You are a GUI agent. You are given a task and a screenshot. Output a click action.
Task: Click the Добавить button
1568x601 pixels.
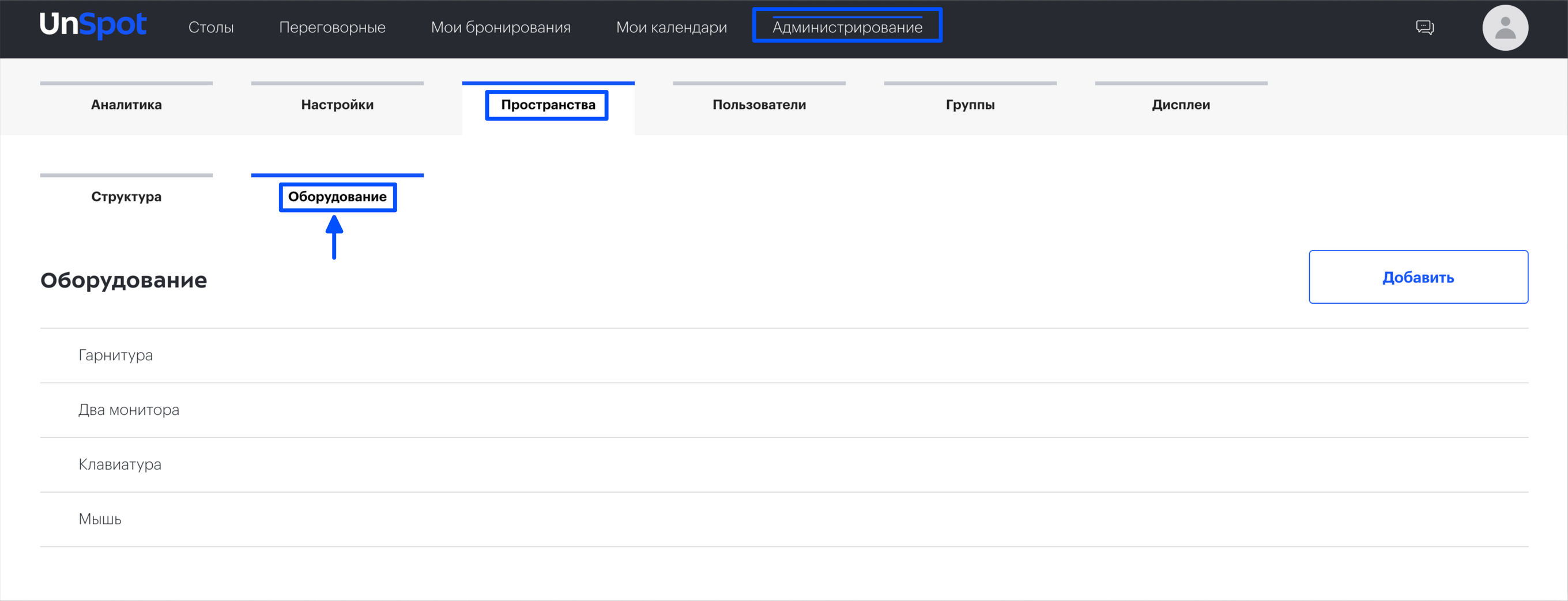click(x=1418, y=277)
